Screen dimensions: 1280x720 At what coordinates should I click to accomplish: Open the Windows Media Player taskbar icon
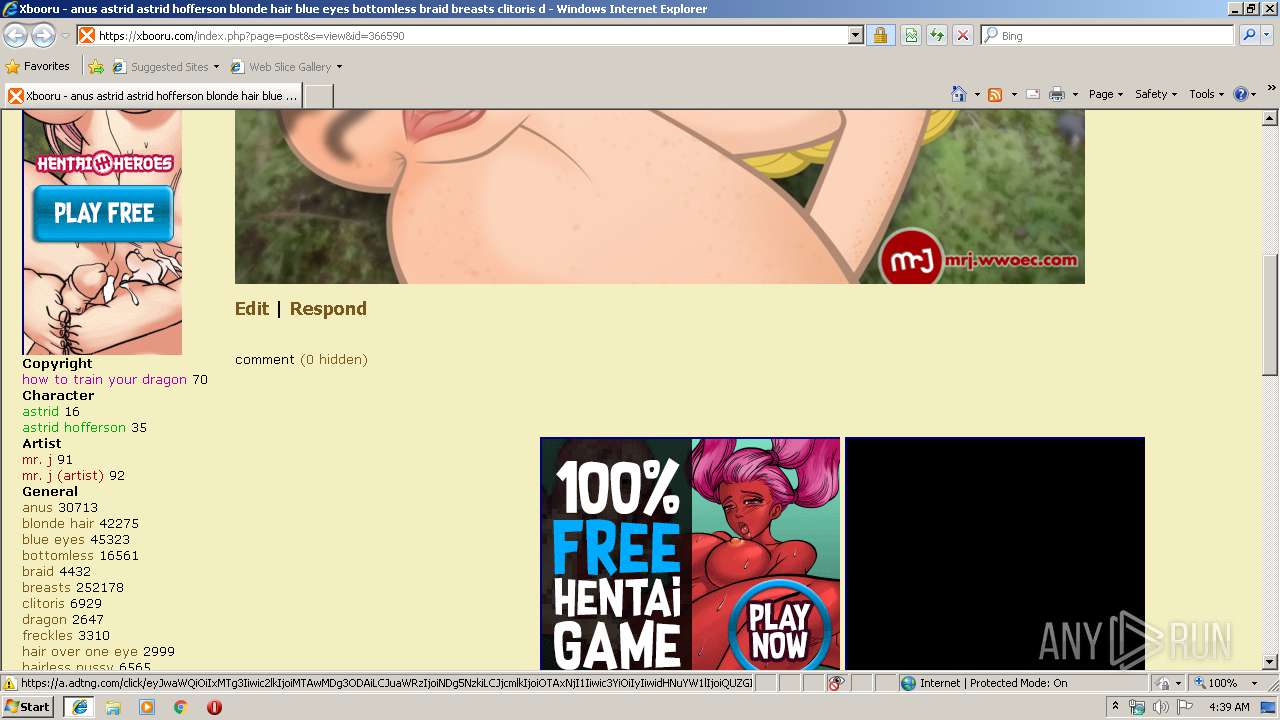[147, 707]
